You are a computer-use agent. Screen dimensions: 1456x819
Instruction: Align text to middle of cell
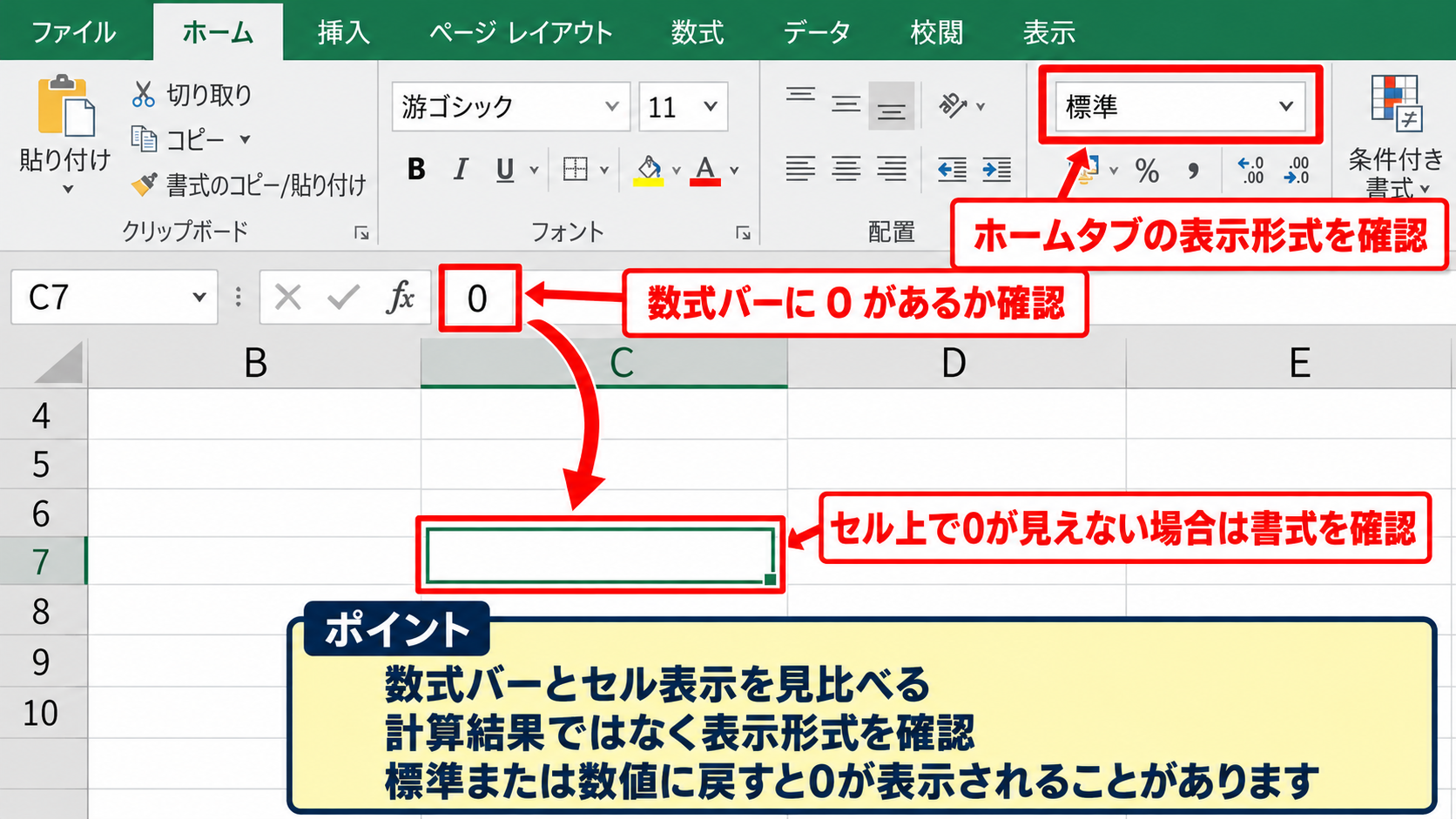point(846,105)
